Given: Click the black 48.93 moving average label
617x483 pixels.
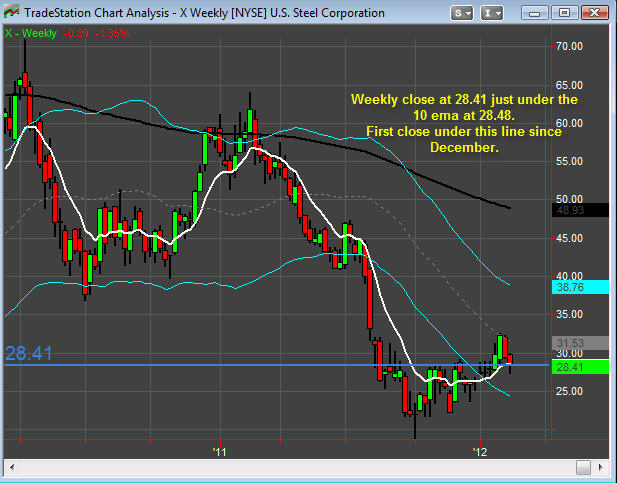Looking at the screenshot, I should [580, 210].
